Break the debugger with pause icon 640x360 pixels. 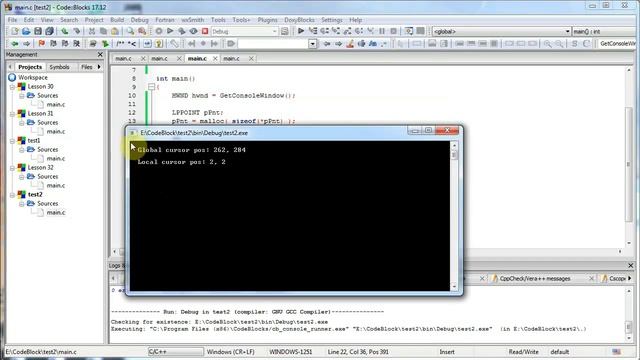382,31
